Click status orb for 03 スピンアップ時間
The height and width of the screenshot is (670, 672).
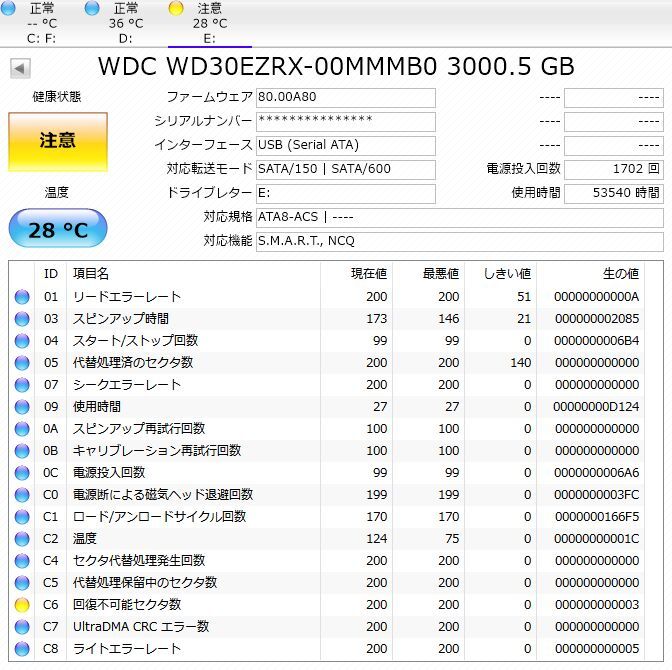22,318
